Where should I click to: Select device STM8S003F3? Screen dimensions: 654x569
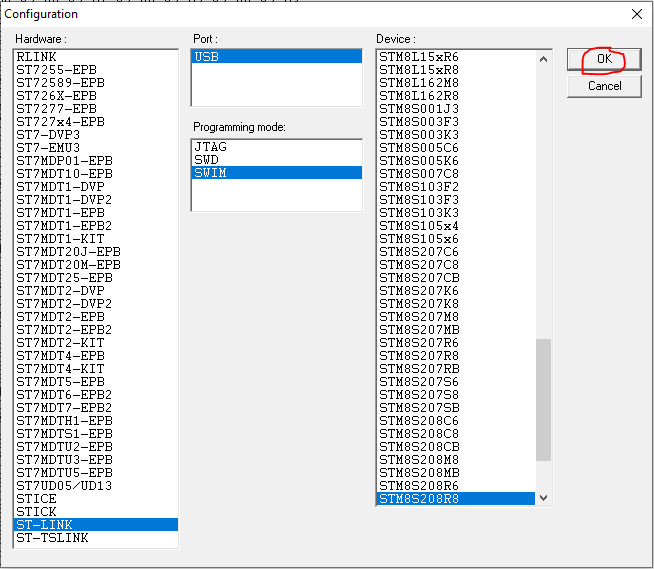[x=456, y=122]
